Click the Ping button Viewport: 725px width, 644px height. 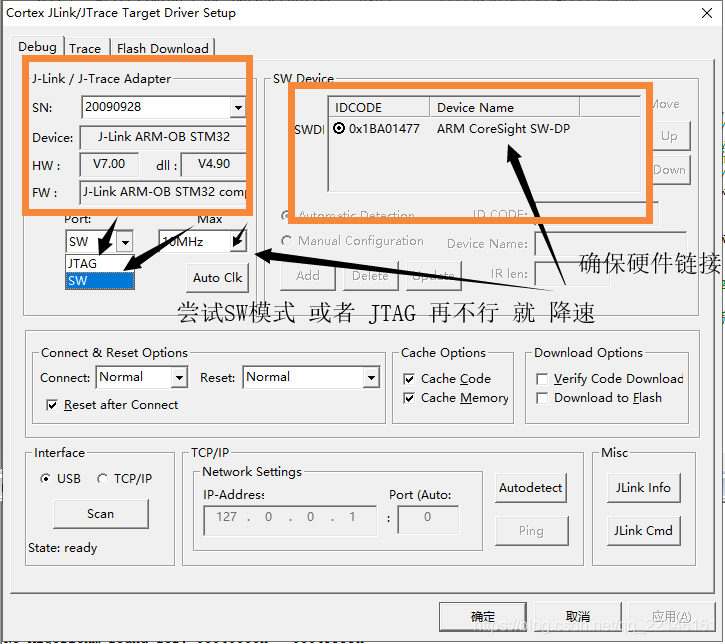(x=531, y=531)
